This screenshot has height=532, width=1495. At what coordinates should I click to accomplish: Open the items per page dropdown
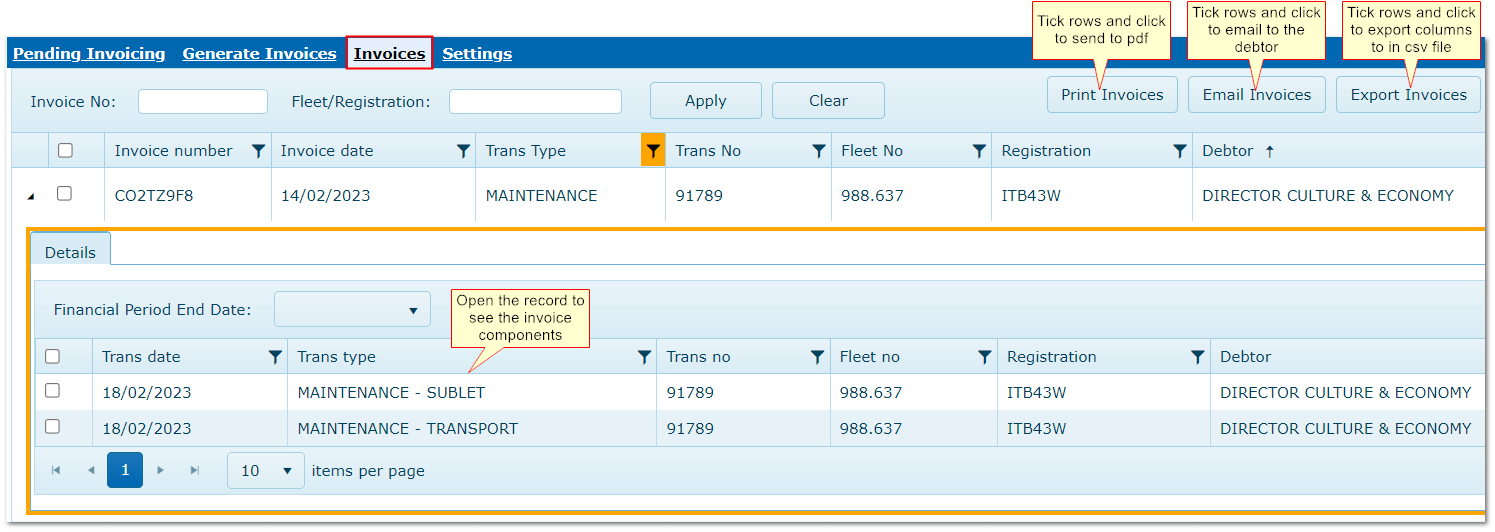tap(266, 470)
